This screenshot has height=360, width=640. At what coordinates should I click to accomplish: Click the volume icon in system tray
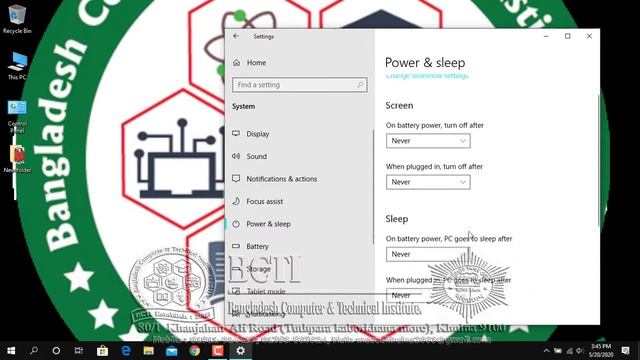pos(580,351)
